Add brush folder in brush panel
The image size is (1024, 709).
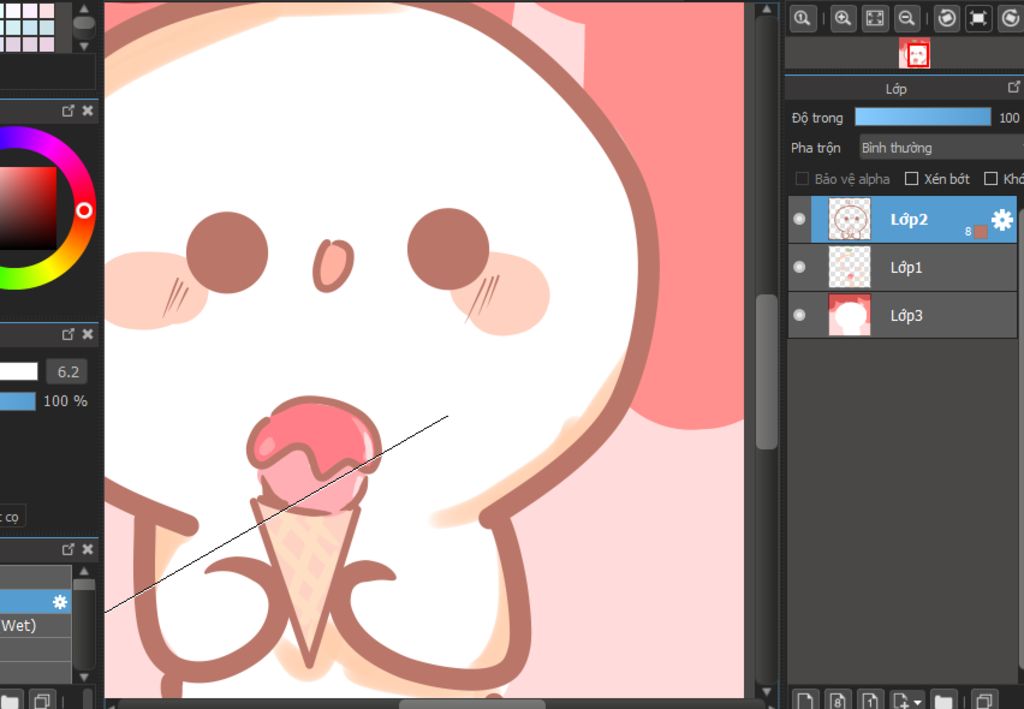coord(11,701)
